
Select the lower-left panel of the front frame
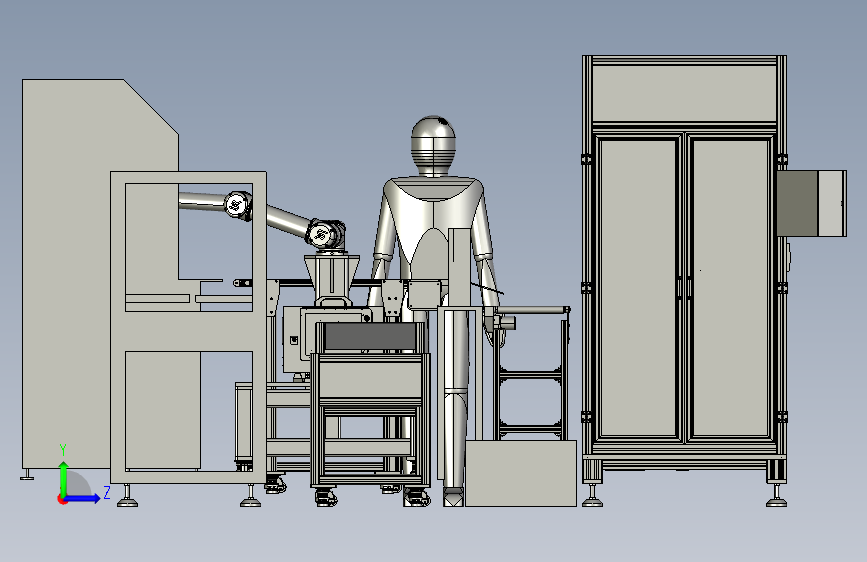(x=163, y=410)
